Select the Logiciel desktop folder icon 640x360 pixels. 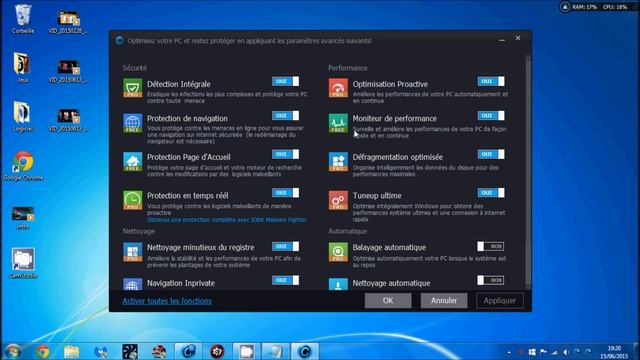pos(23,117)
